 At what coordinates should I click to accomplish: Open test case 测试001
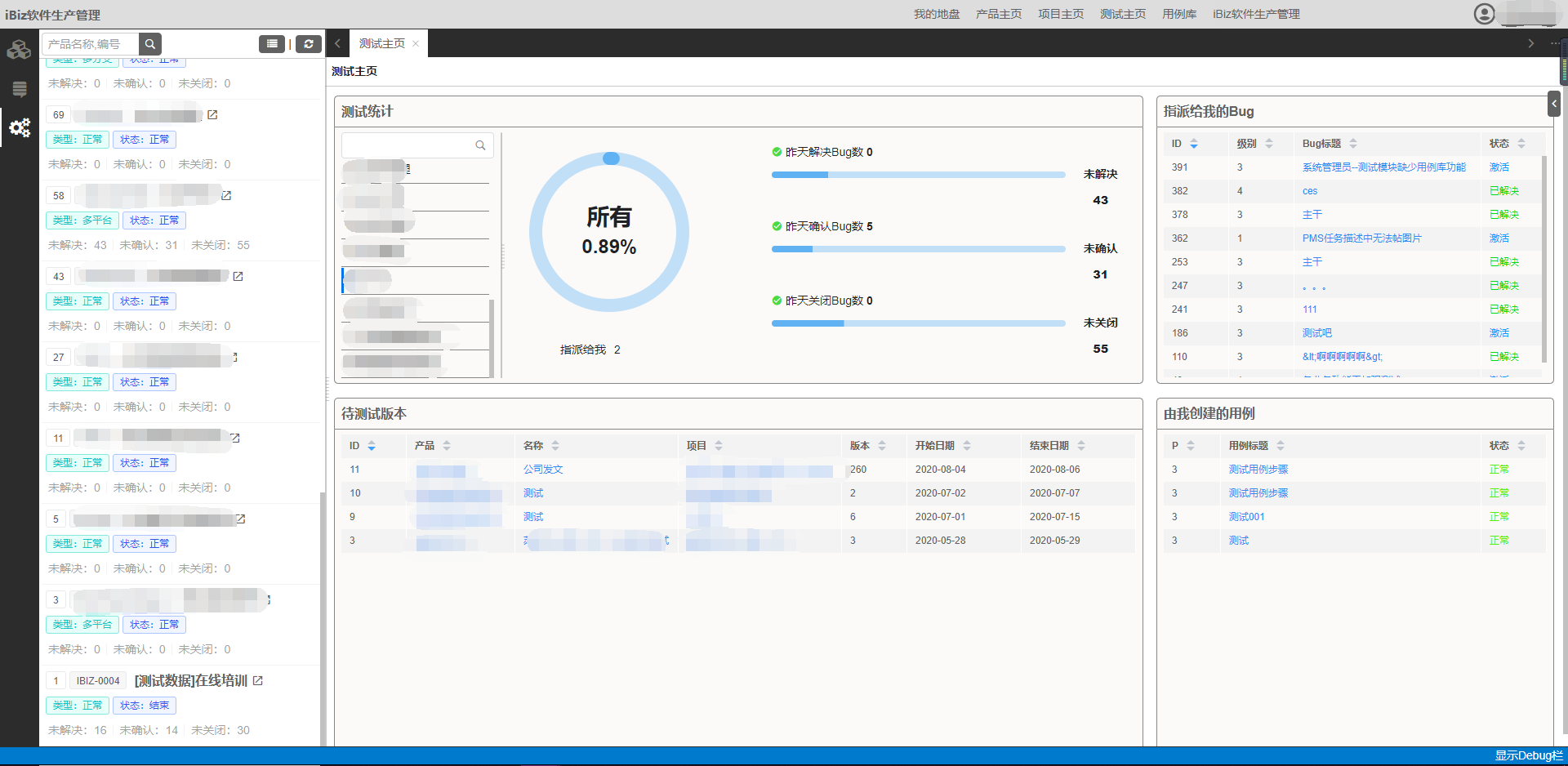tap(1246, 517)
